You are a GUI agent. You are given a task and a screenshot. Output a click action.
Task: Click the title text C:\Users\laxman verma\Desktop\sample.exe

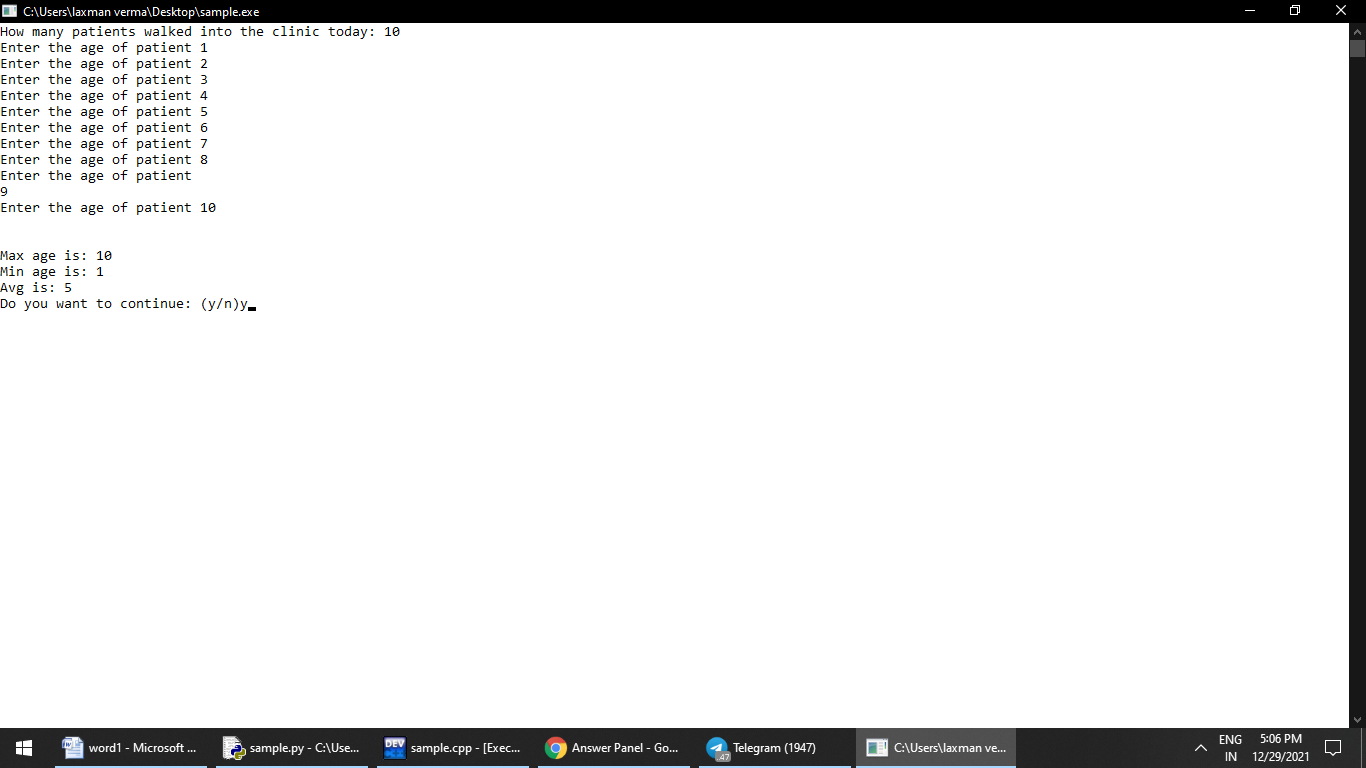tap(141, 11)
